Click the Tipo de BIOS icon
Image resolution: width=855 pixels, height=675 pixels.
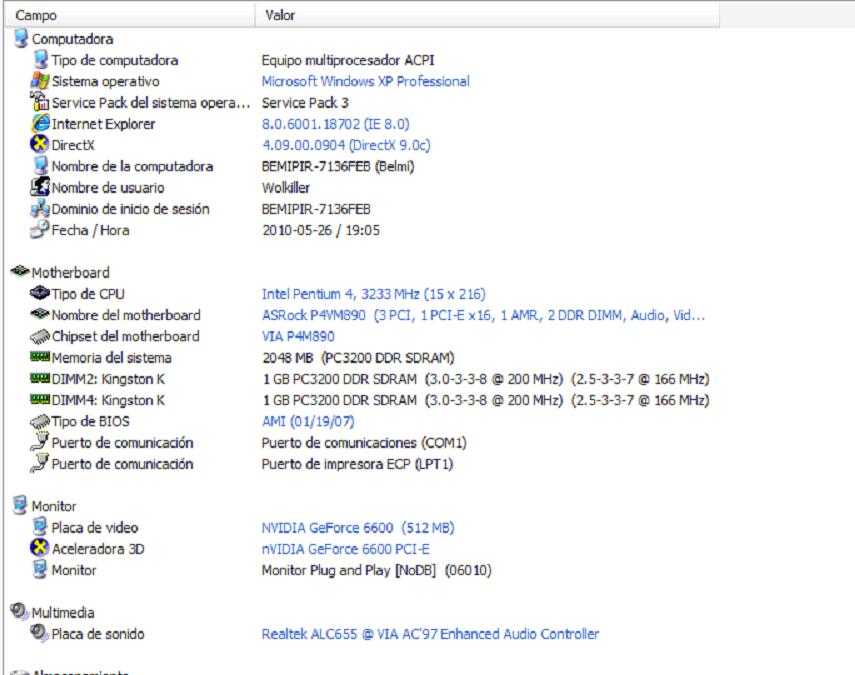(40, 421)
